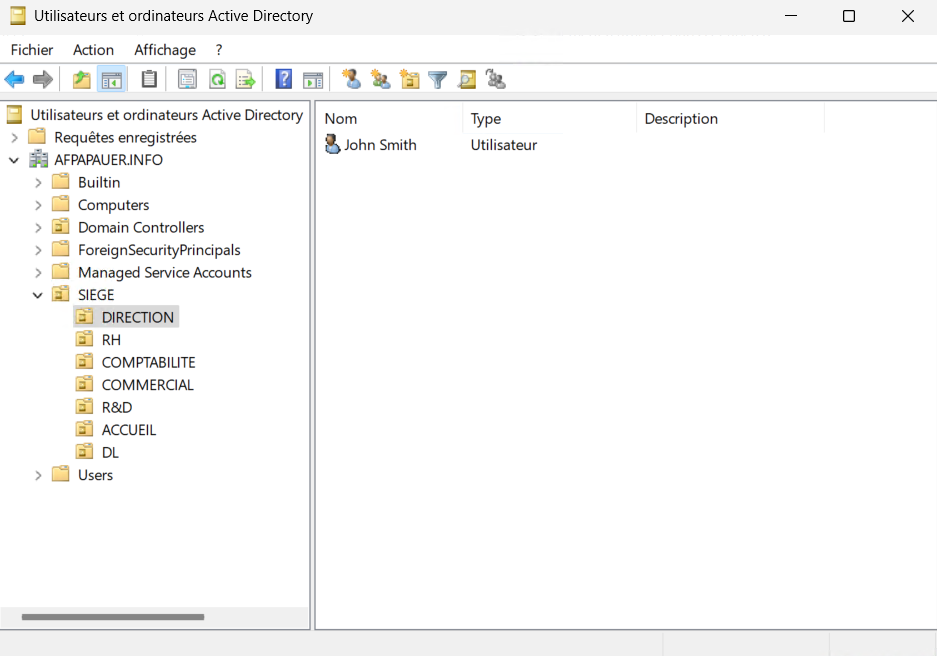Click the Properties sheet toolbar icon

coord(187,80)
